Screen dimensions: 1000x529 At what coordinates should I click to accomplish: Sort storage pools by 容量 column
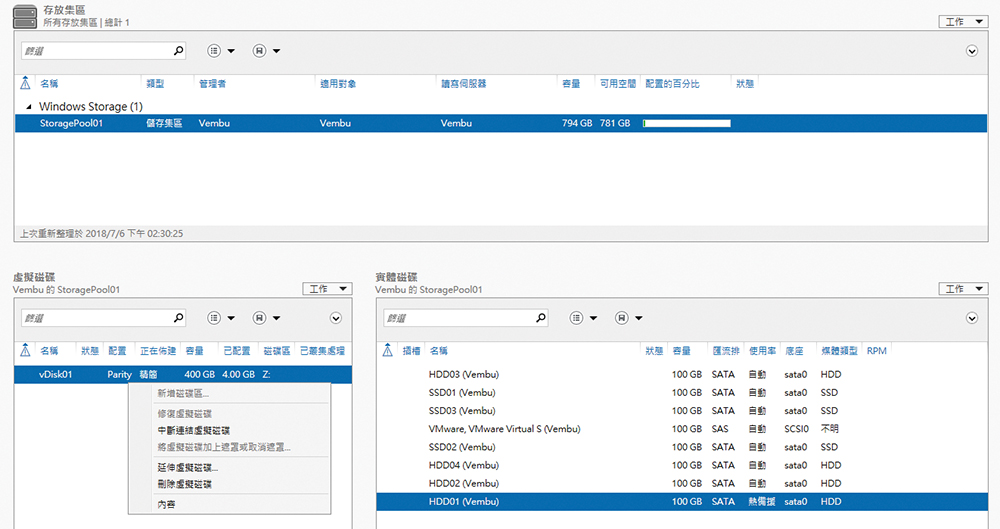(571, 84)
